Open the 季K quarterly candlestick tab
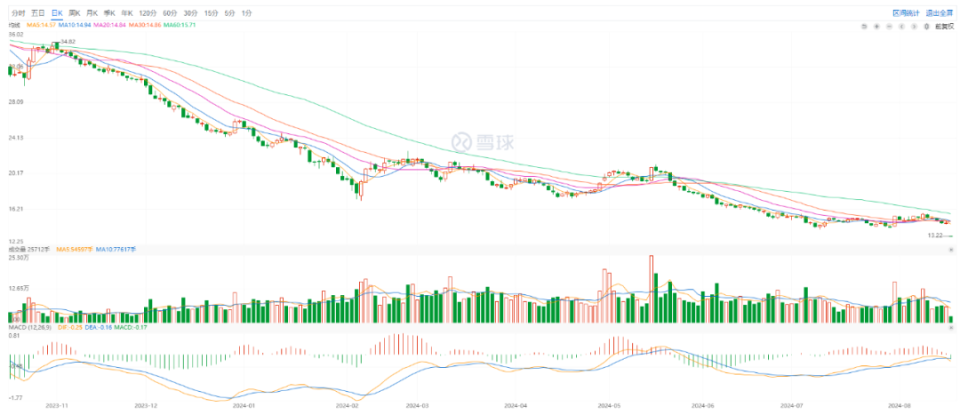960x415 pixels. 109,13
